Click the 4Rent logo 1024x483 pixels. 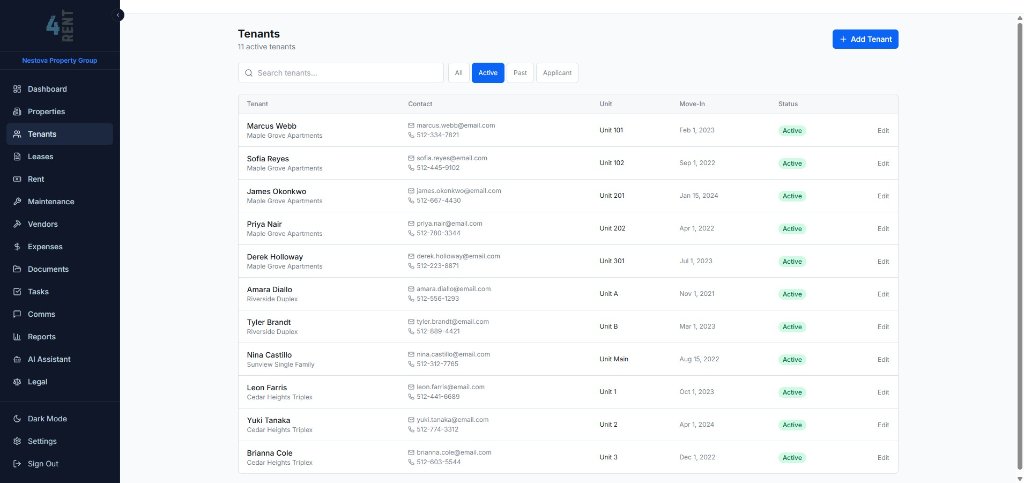point(59,25)
